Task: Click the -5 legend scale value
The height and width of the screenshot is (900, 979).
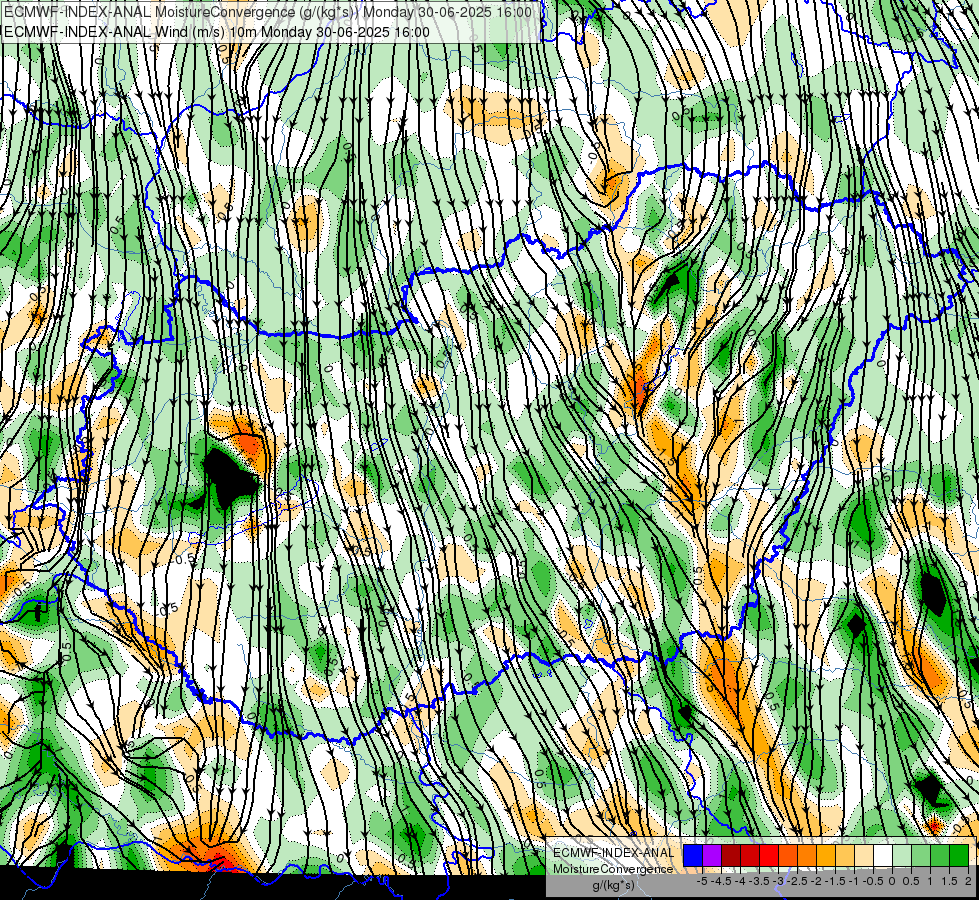Action: point(702,881)
